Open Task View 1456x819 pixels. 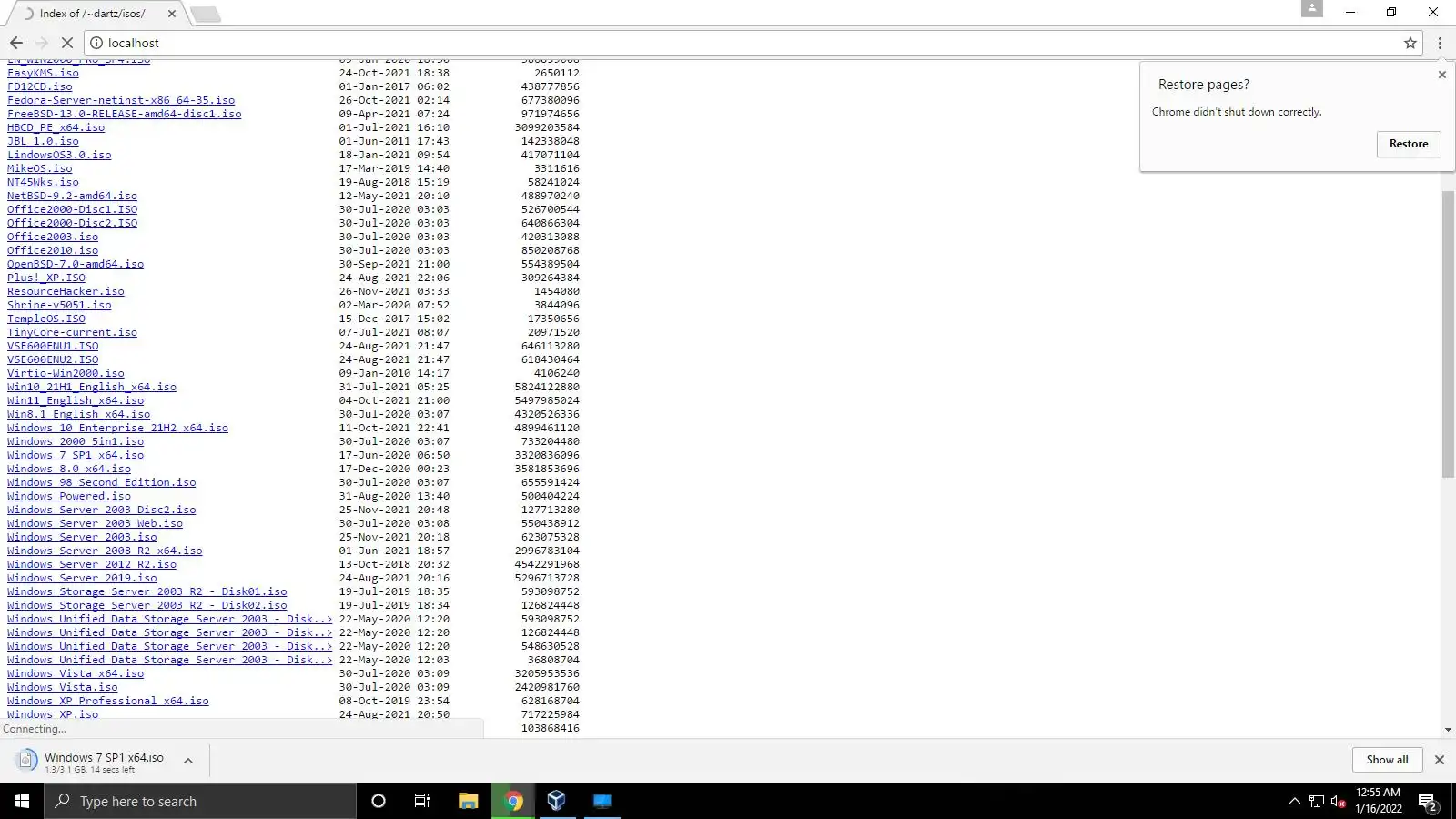(422, 801)
